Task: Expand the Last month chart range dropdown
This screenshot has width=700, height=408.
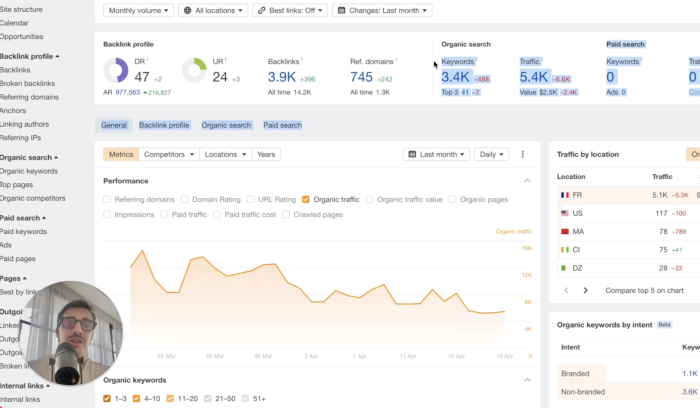Action: [x=435, y=155]
